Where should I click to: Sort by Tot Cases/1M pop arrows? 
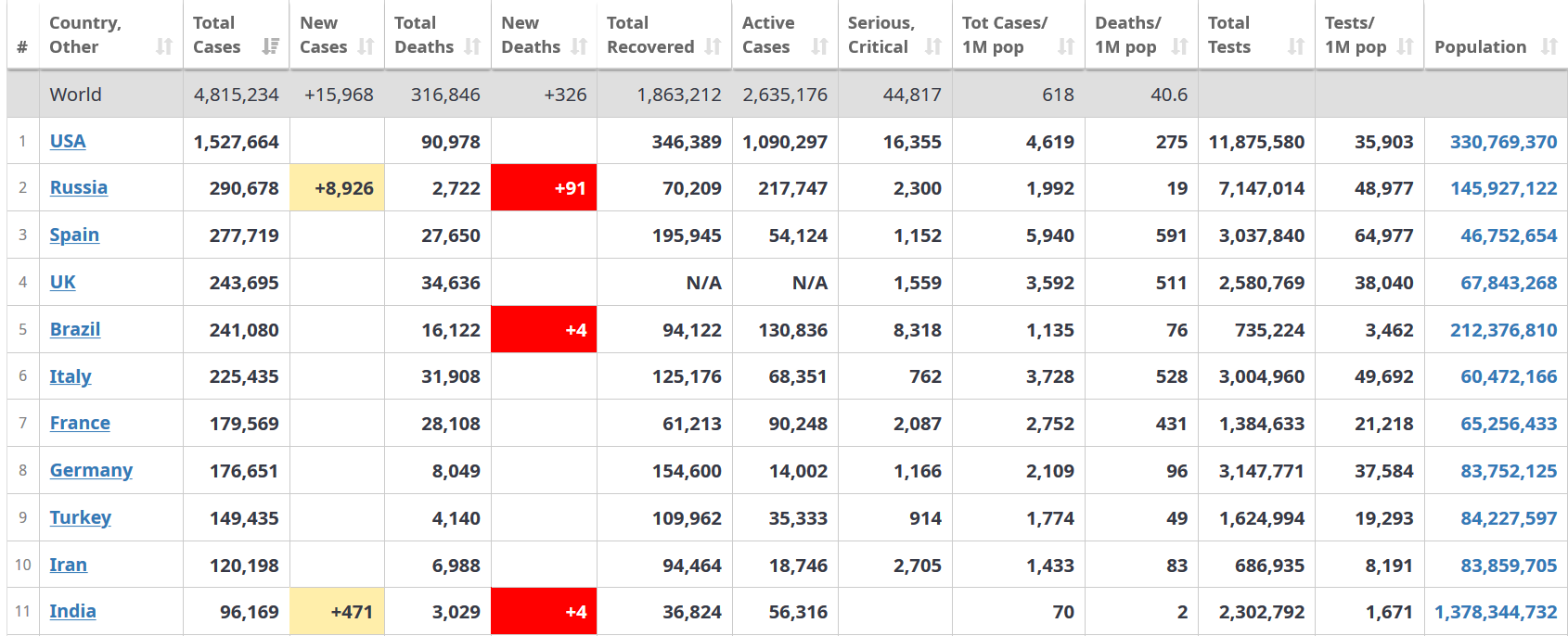pyautogui.click(x=1066, y=46)
